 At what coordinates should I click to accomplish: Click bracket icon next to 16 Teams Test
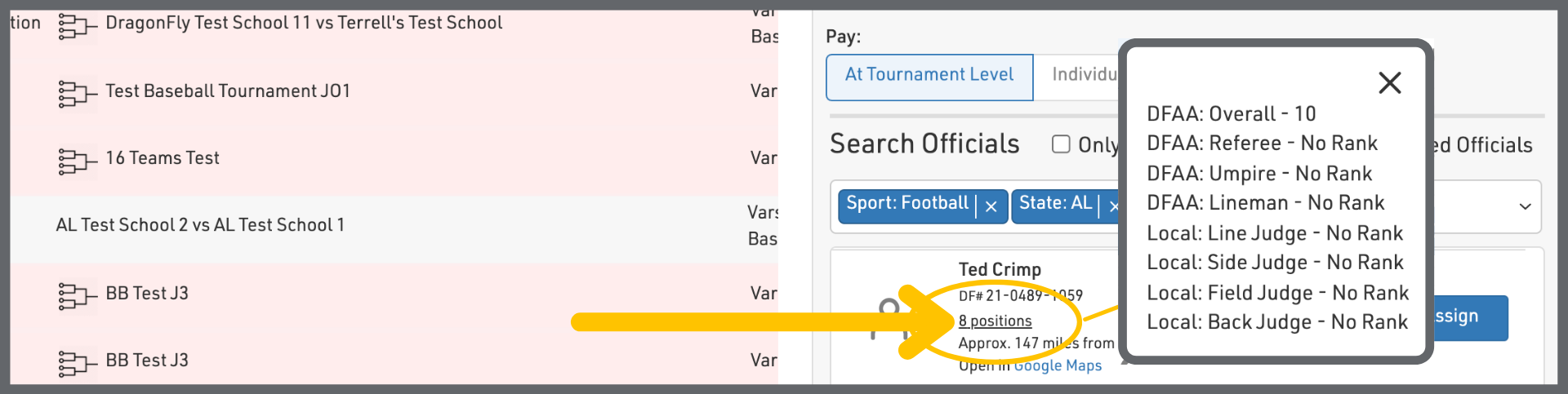tap(77, 162)
